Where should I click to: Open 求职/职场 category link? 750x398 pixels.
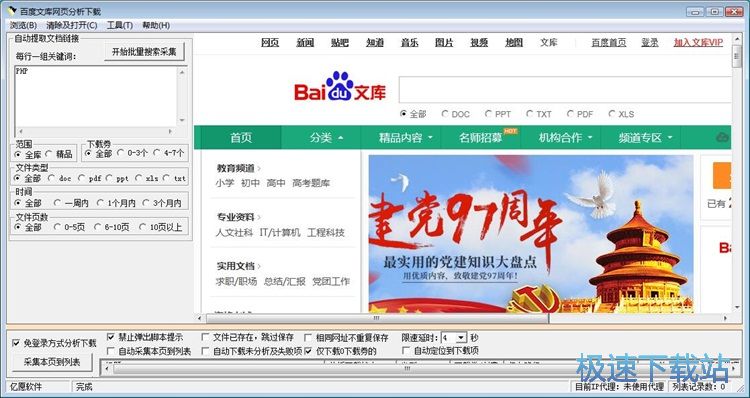pos(236,282)
